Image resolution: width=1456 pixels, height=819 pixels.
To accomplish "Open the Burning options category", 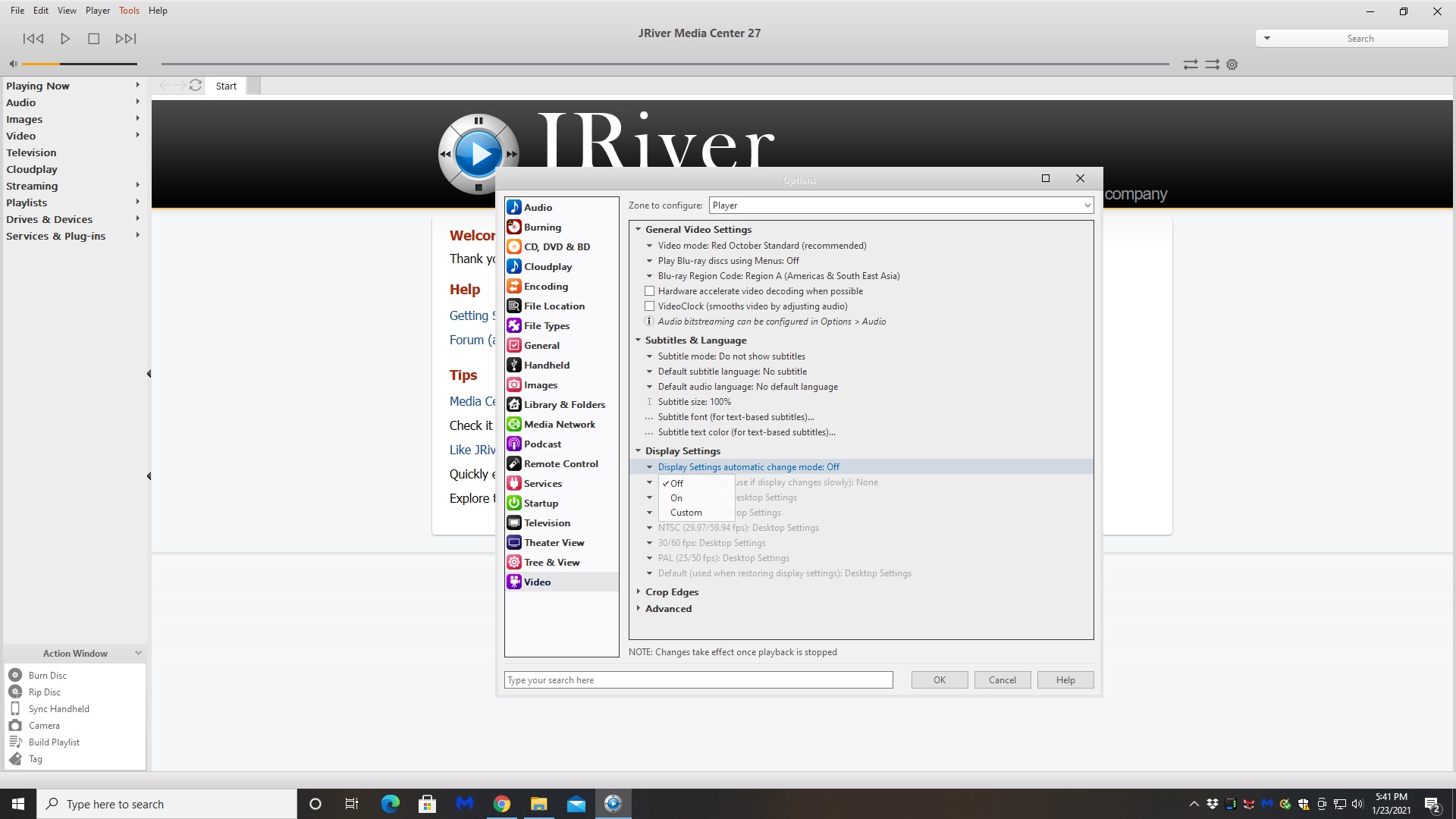I will pyautogui.click(x=561, y=227).
